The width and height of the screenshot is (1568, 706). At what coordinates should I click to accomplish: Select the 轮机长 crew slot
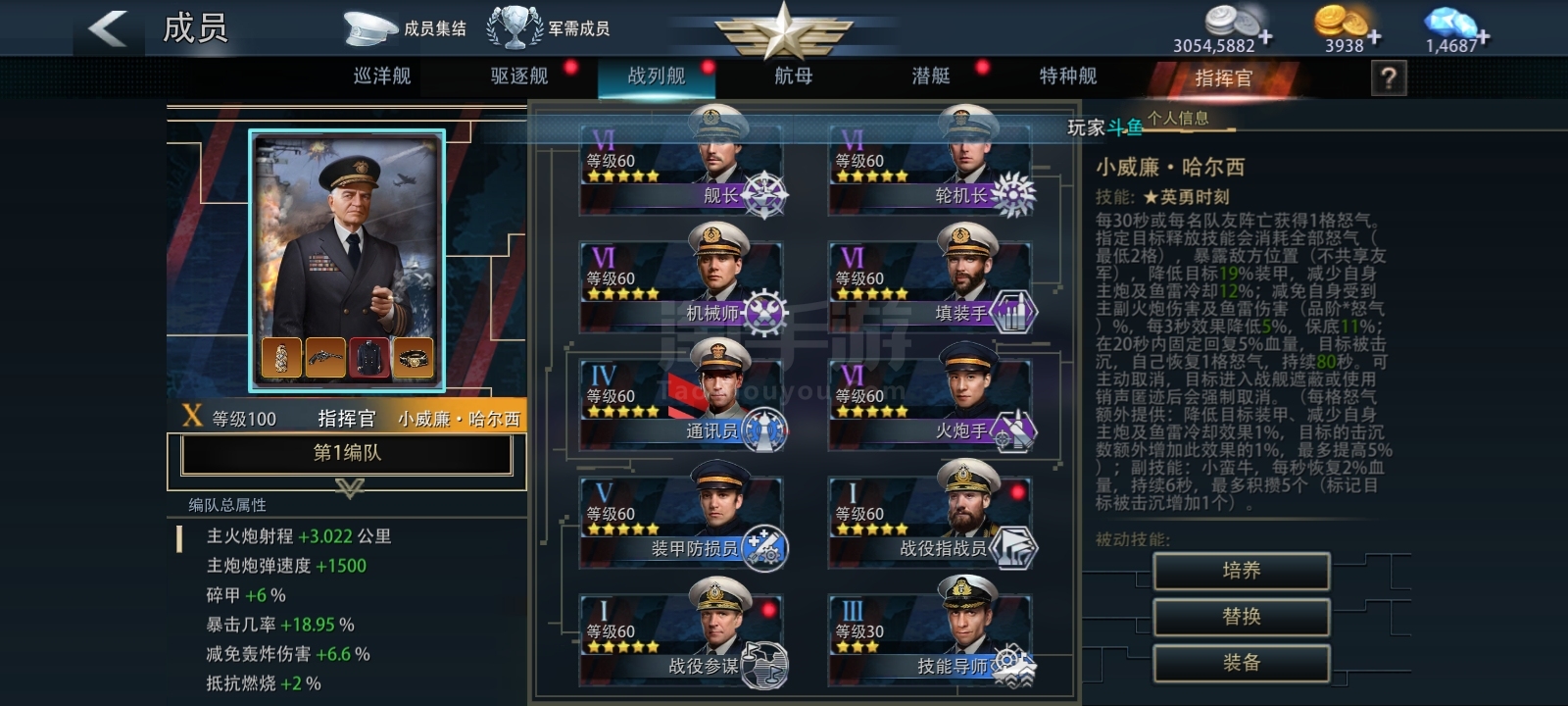[931, 167]
